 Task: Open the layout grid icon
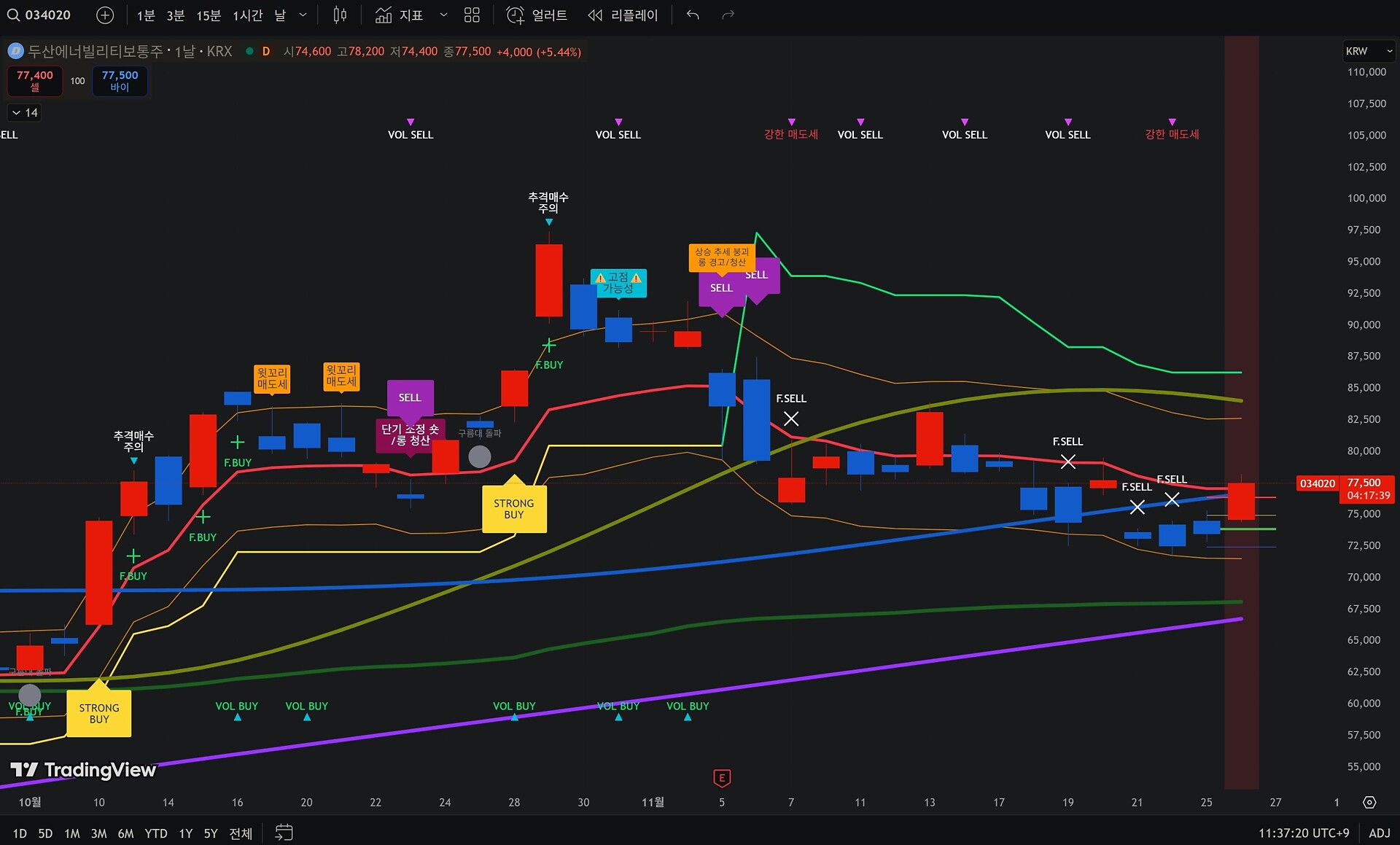tap(472, 15)
